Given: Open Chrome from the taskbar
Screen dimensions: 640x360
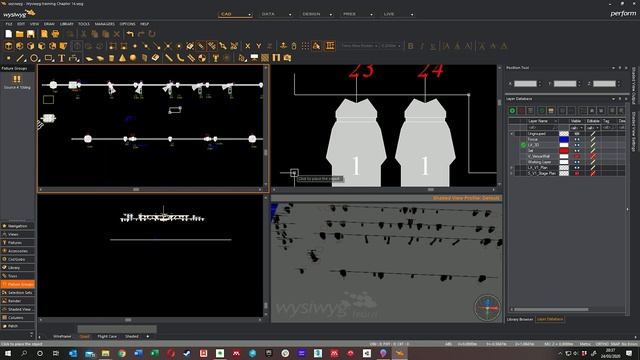Looking at the screenshot, I should coord(122,353).
